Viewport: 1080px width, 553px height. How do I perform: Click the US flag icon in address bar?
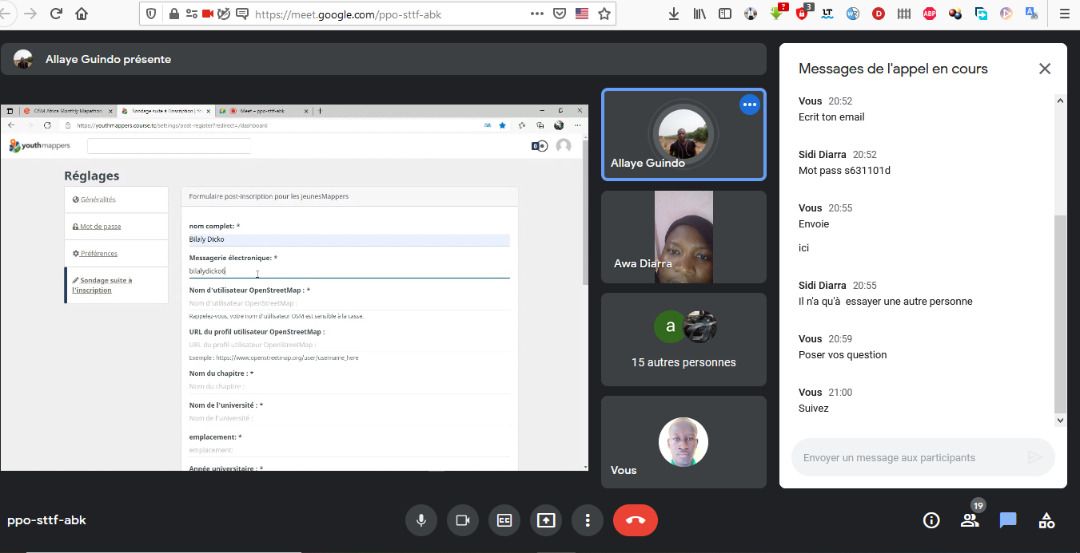point(582,14)
